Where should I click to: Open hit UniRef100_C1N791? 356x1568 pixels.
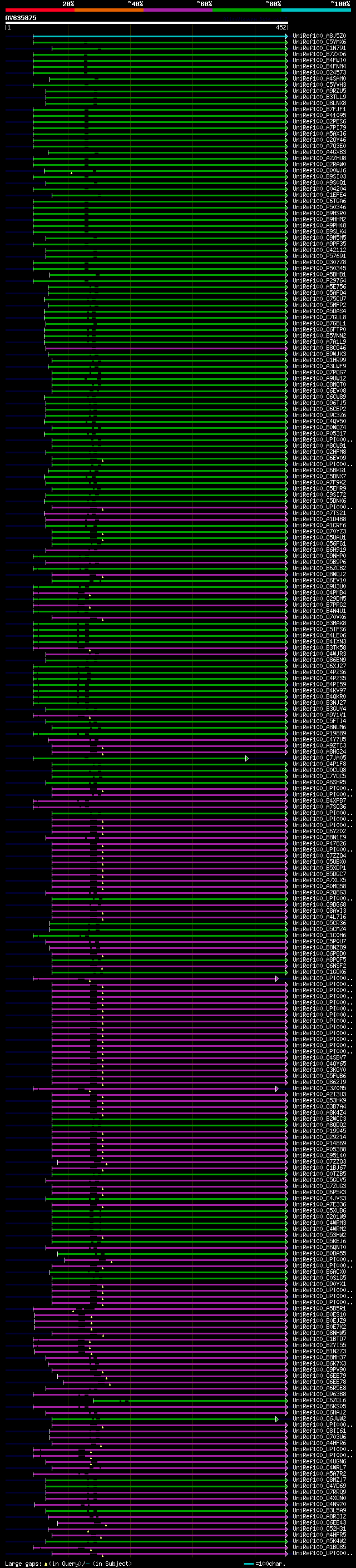pos(319,48)
